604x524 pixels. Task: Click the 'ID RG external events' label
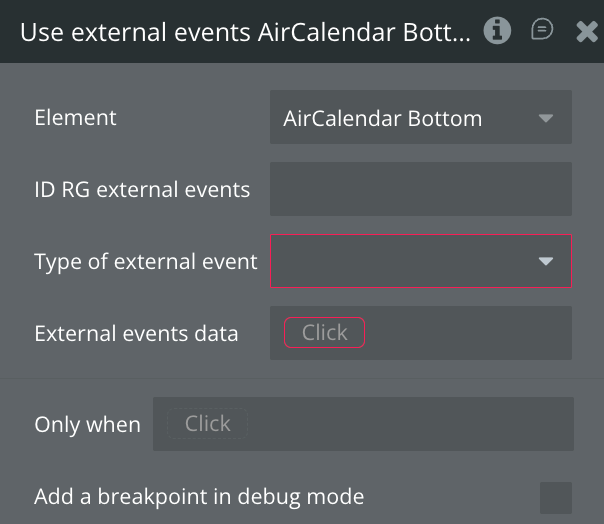(x=142, y=189)
